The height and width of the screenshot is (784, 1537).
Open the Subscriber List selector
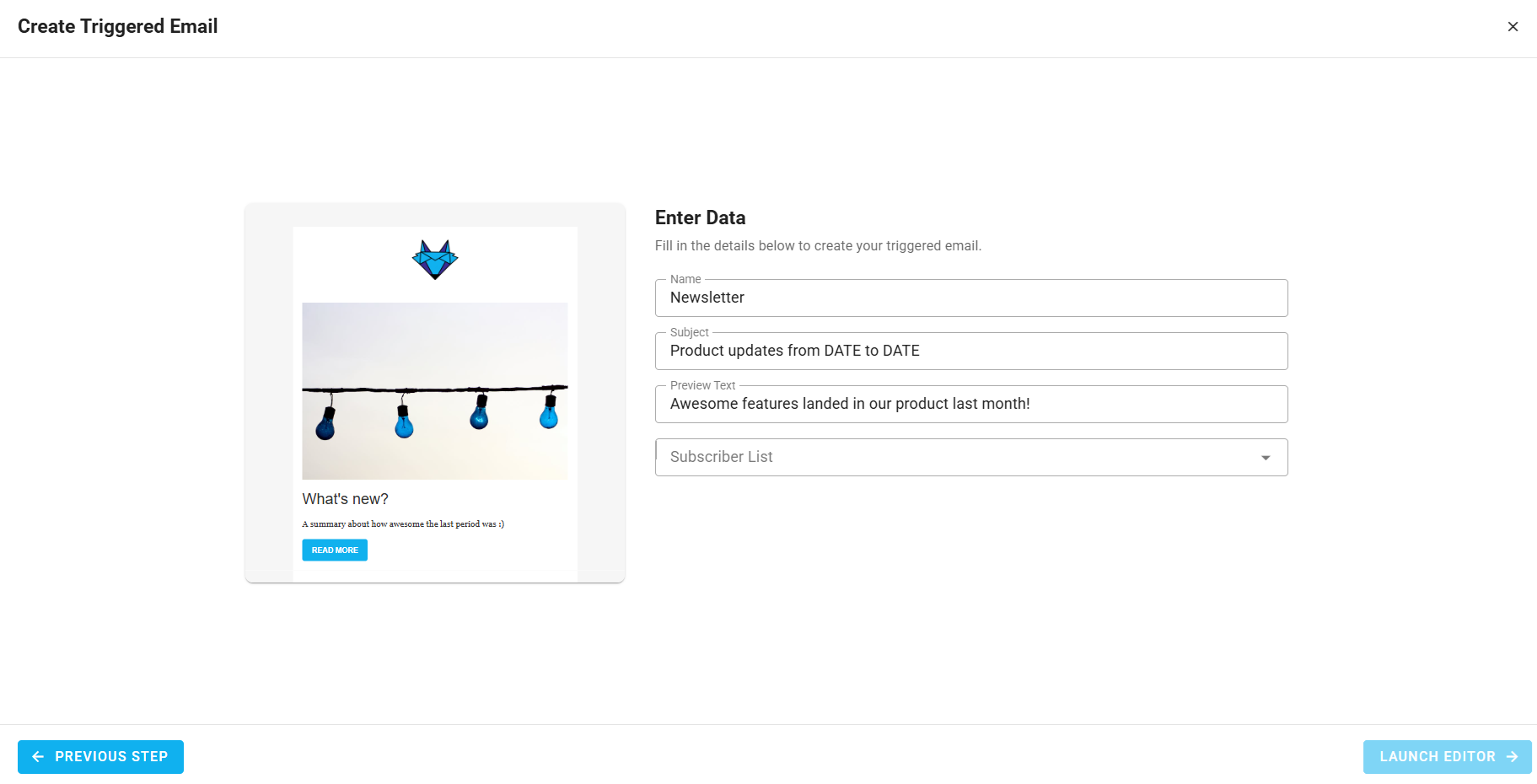(x=970, y=457)
